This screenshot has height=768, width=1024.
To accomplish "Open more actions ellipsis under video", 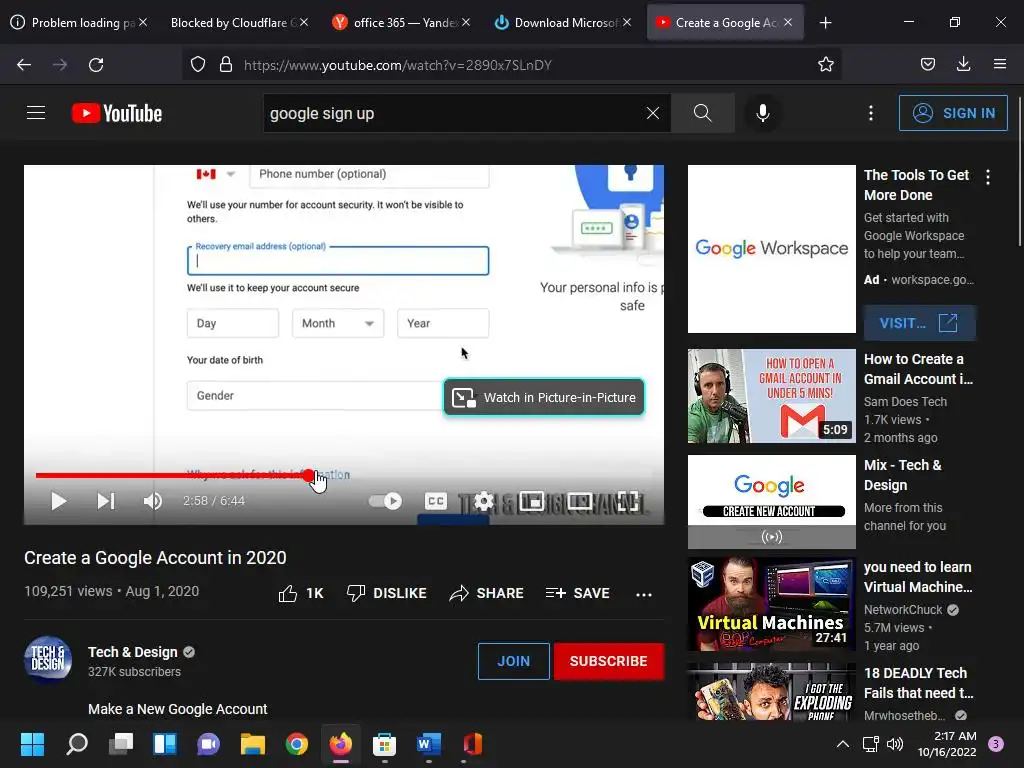I will point(644,594).
